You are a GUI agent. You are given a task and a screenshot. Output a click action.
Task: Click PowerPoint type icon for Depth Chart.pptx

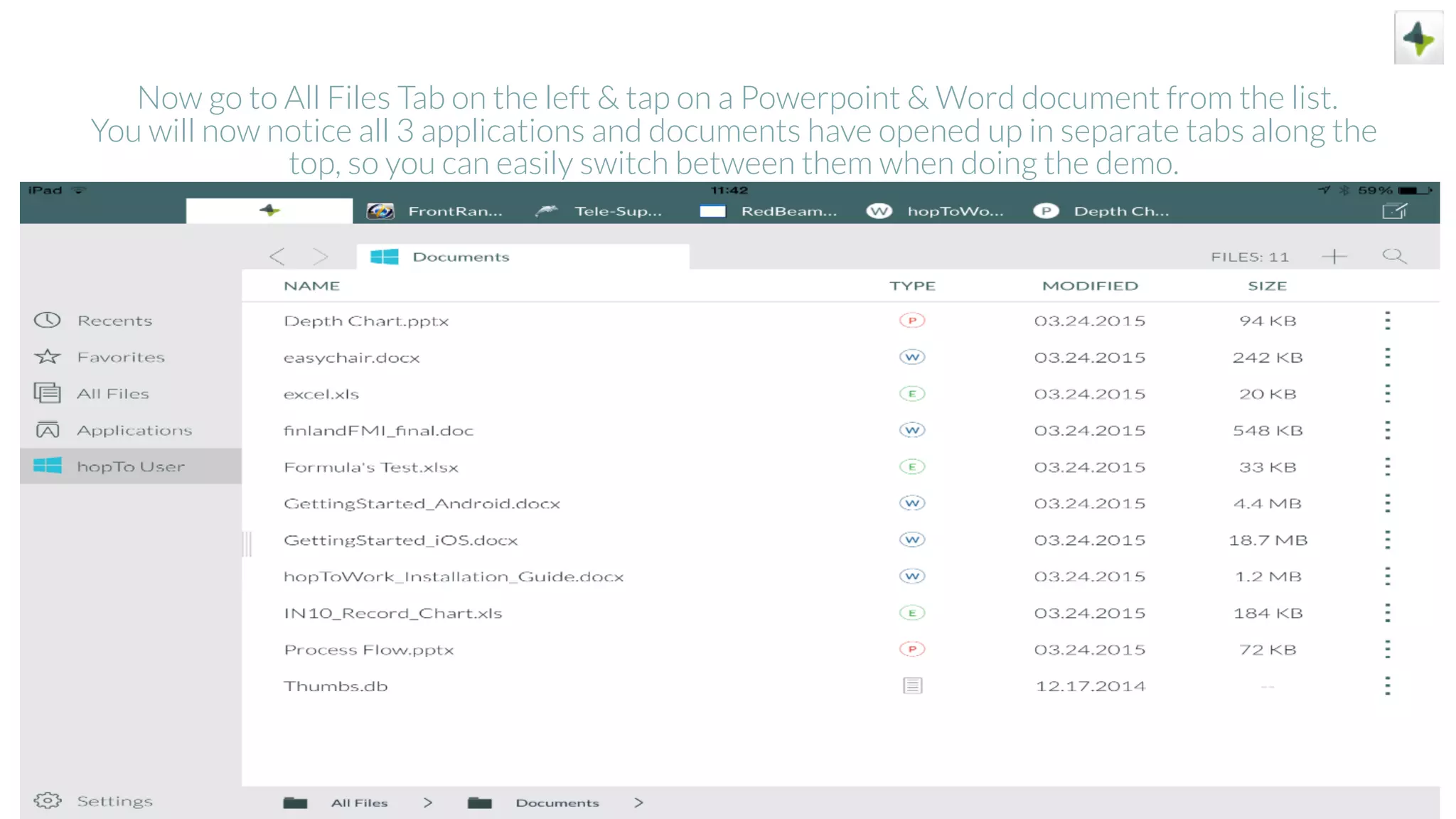coord(912,321)
